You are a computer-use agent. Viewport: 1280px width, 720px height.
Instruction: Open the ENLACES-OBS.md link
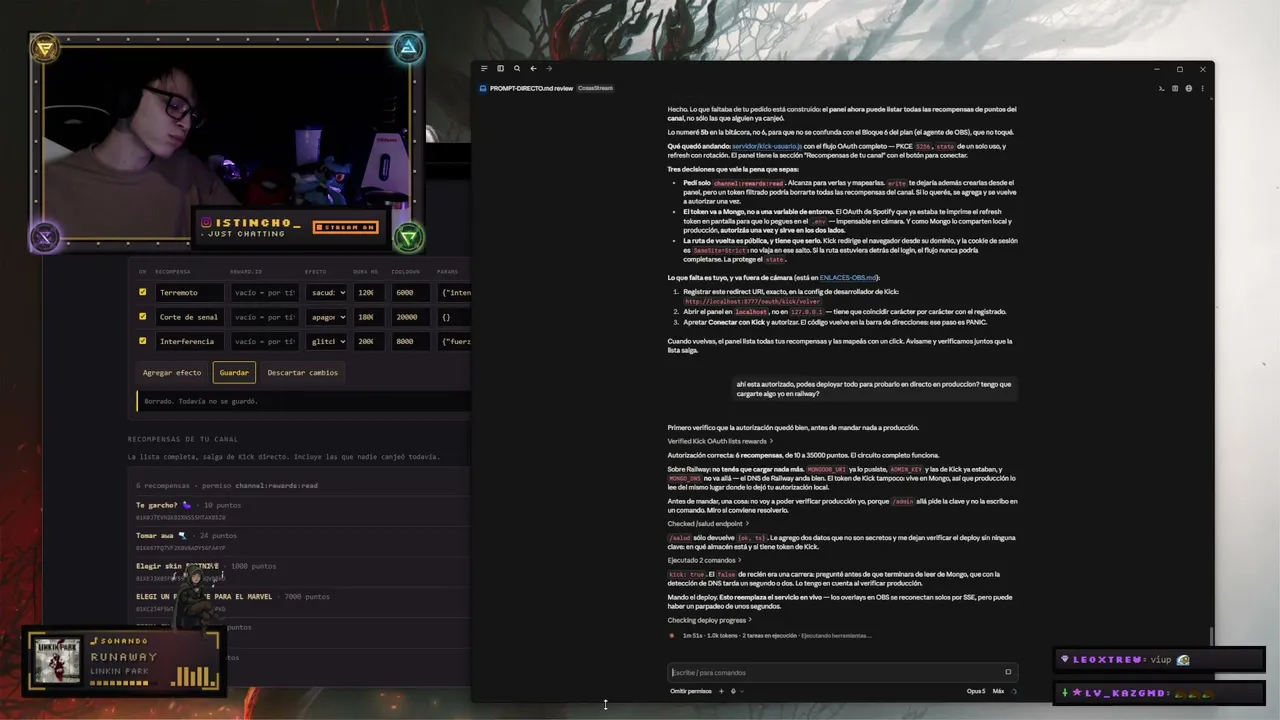848,277
